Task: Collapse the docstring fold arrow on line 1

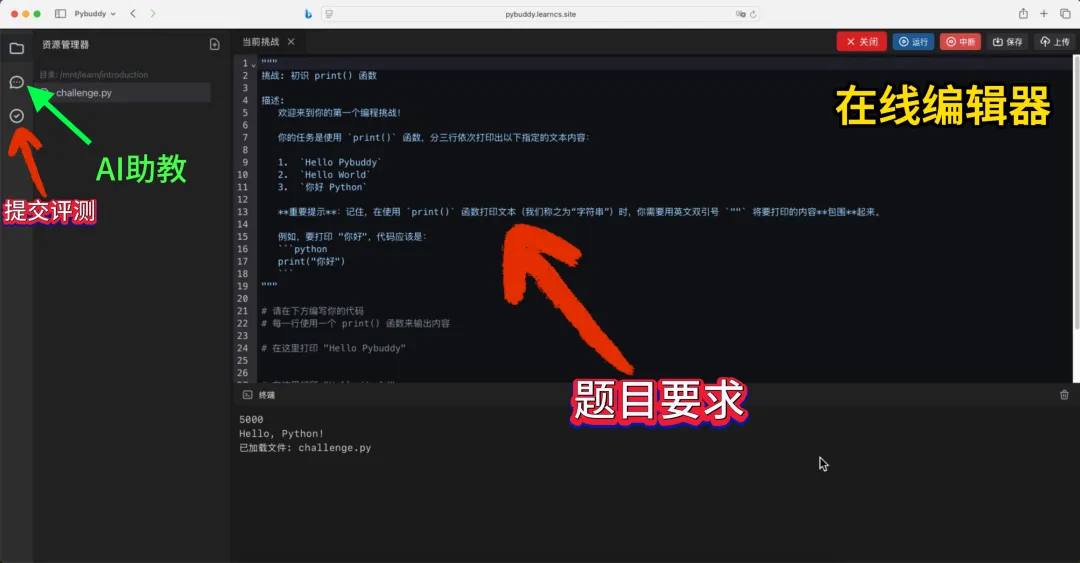Action: click(x=253, y=64)
